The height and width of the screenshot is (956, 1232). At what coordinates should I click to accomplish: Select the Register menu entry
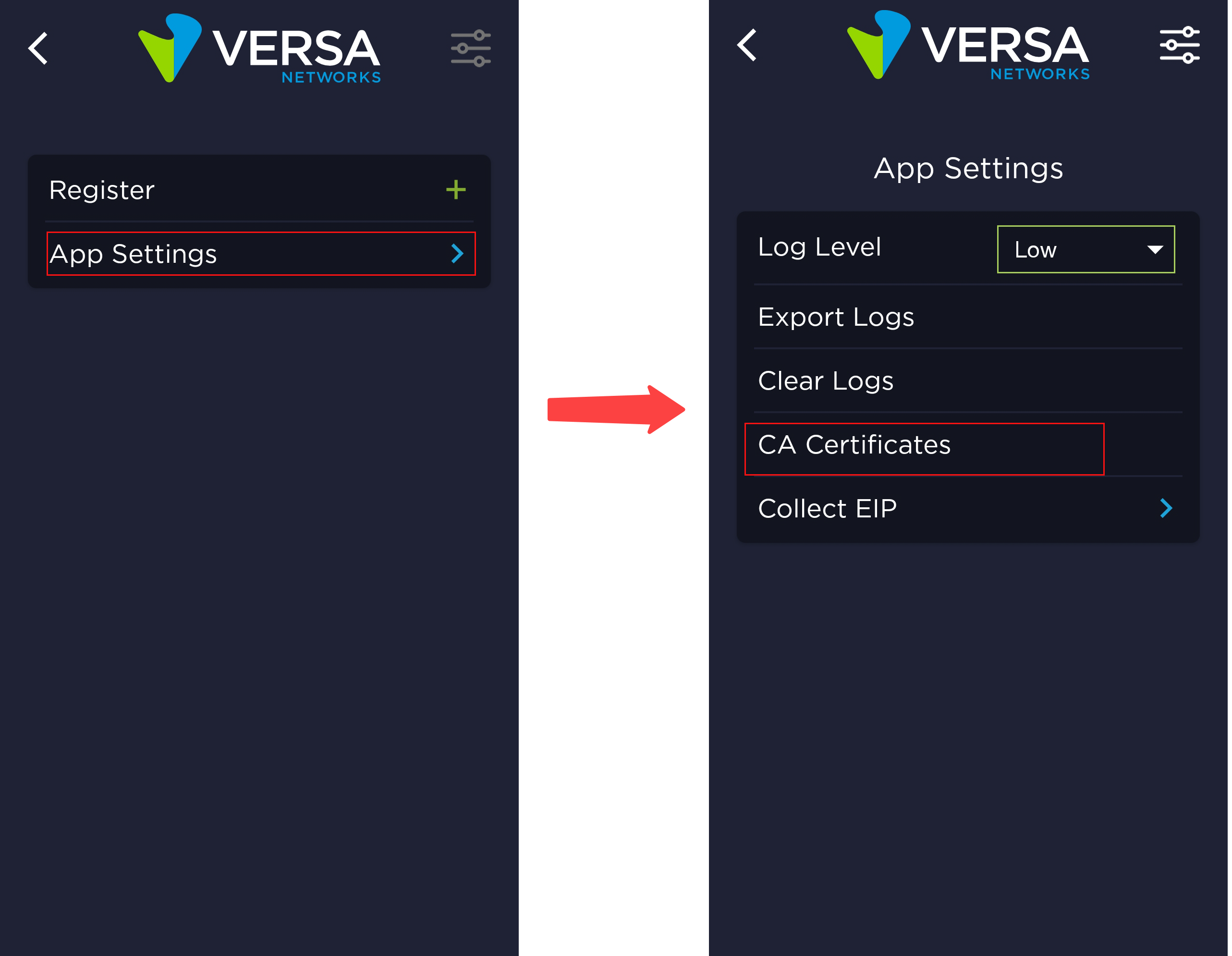[102, 190]
